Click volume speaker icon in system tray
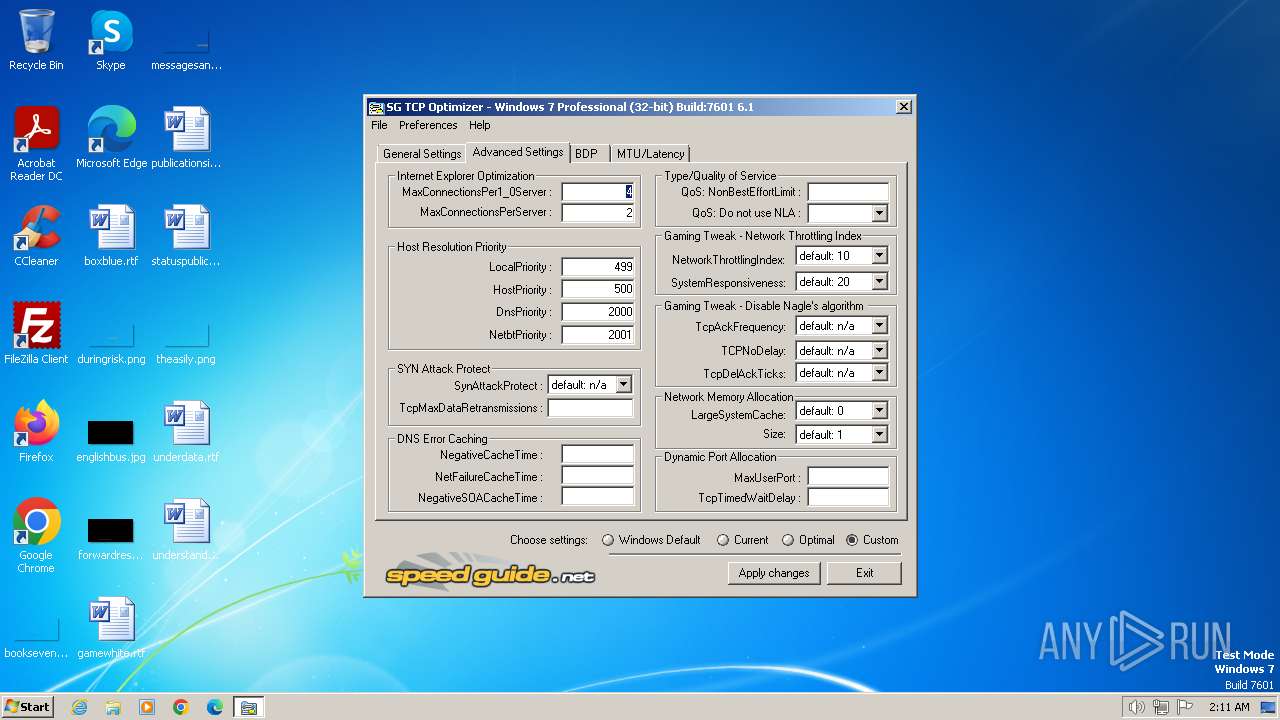Screen dimensions: 1280x720 [x=1136, y=707]
